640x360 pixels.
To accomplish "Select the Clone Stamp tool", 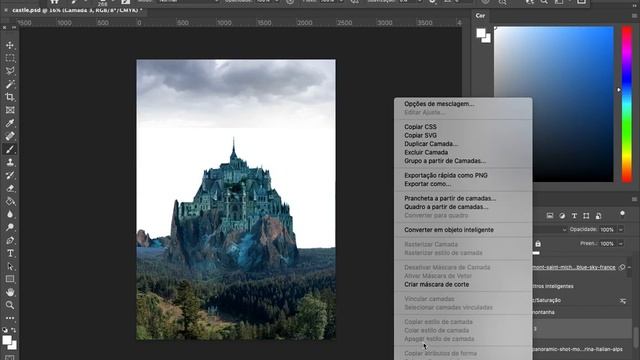I will click(x=10, y=162).
